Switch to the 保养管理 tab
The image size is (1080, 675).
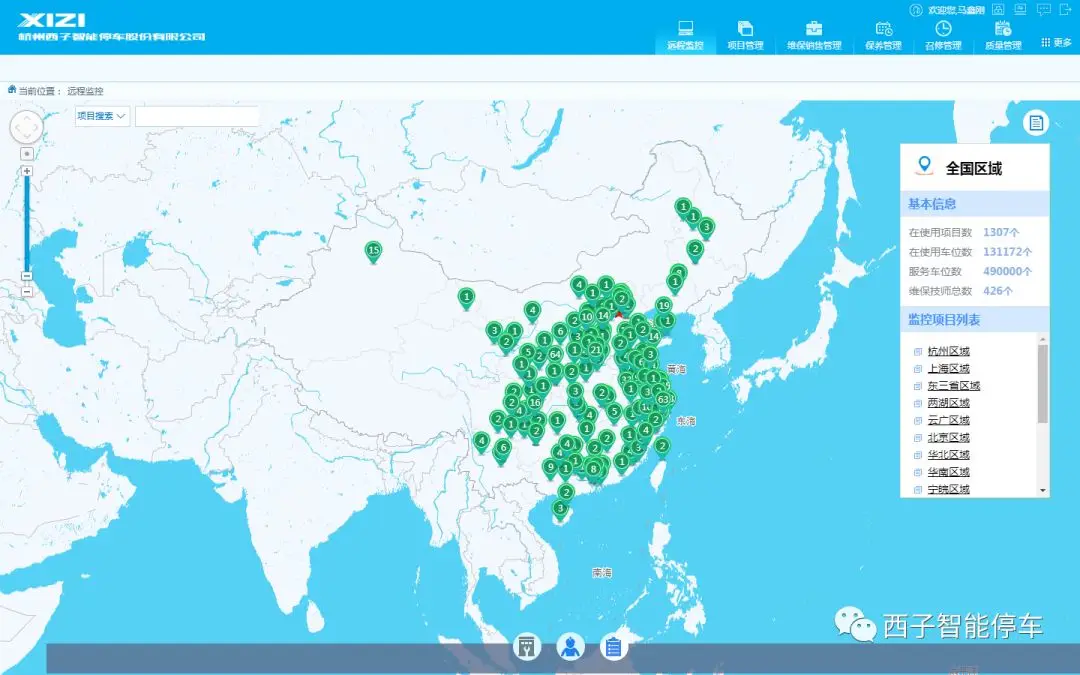(x=883, y=35)
